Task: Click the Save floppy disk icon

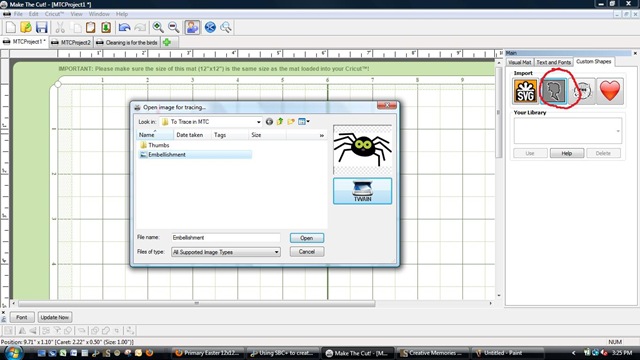Action: [x=42, y=27]
